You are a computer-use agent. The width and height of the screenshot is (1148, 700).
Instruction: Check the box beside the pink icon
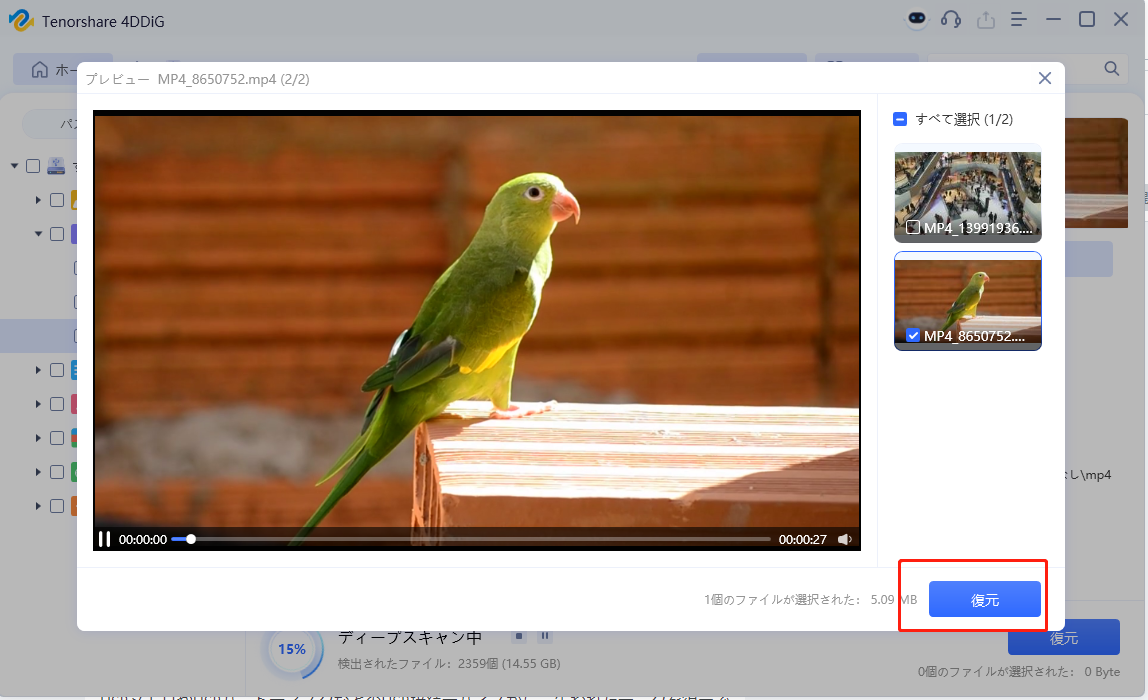point(57,404)
